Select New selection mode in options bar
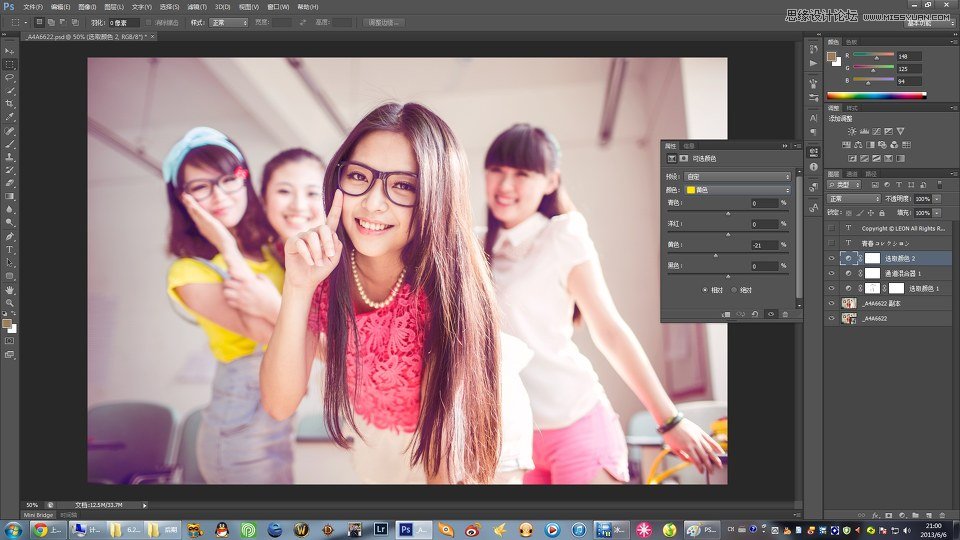The image size is (960, 540). (39, 23)
